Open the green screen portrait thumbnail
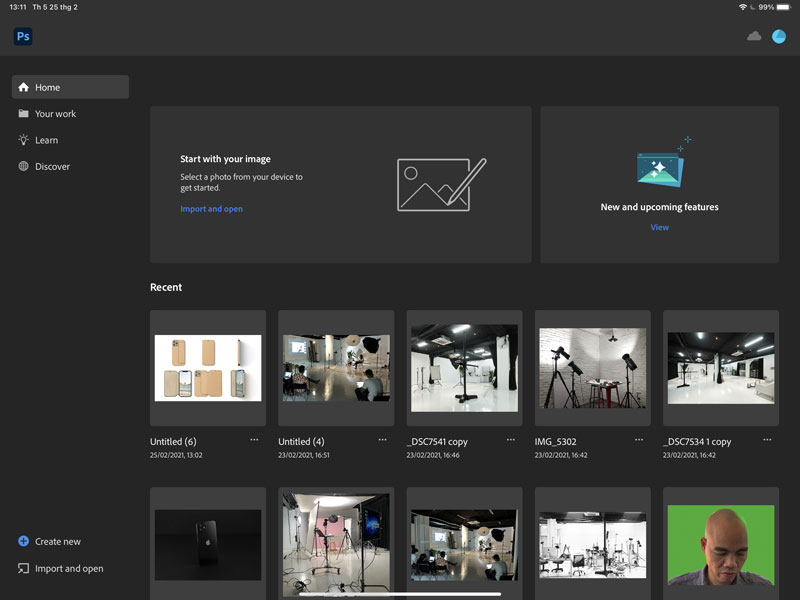Image resolution: width=800 pixels, height=600 pixels. point(720,545)
